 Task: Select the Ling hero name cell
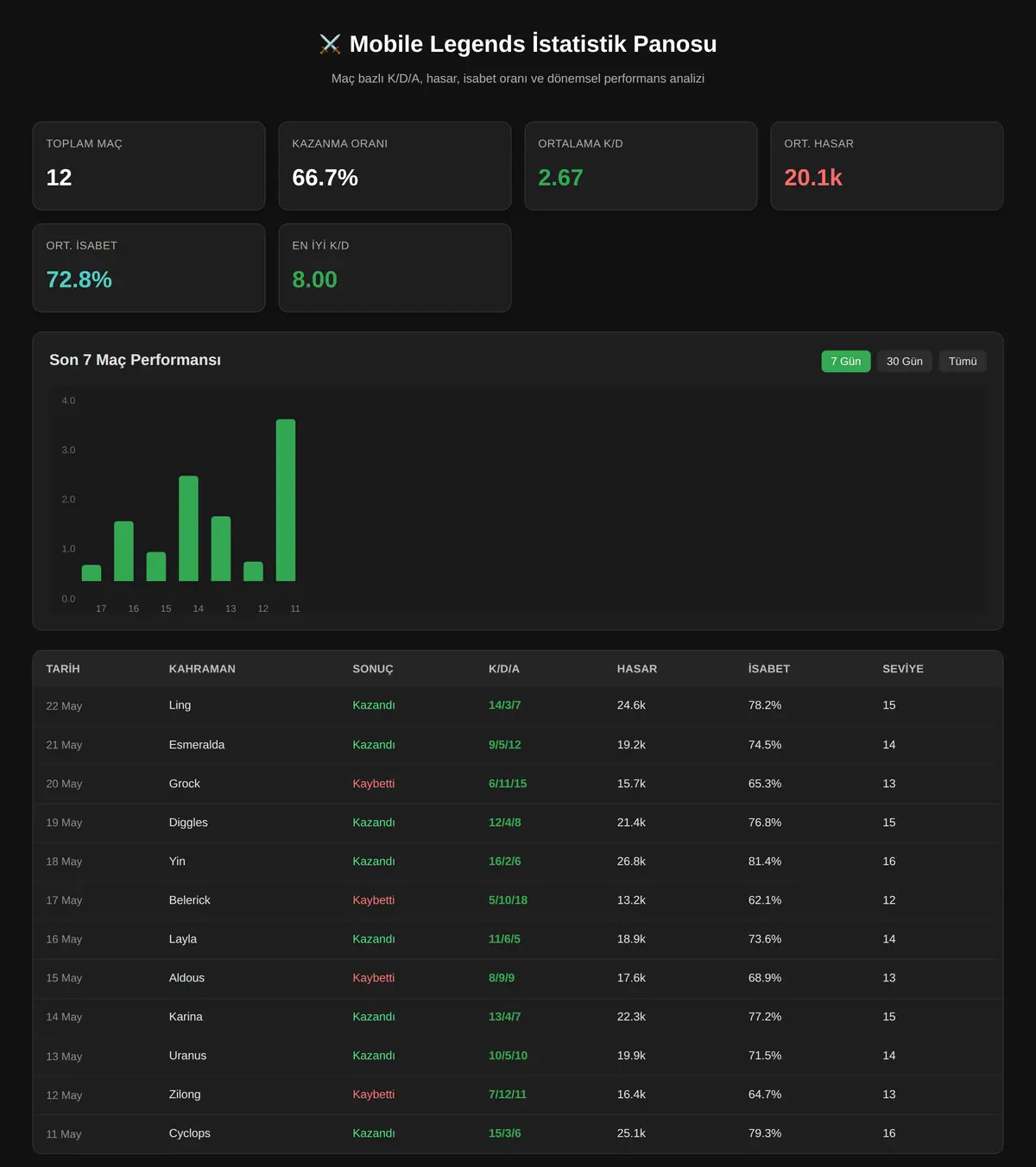[180, 705]
